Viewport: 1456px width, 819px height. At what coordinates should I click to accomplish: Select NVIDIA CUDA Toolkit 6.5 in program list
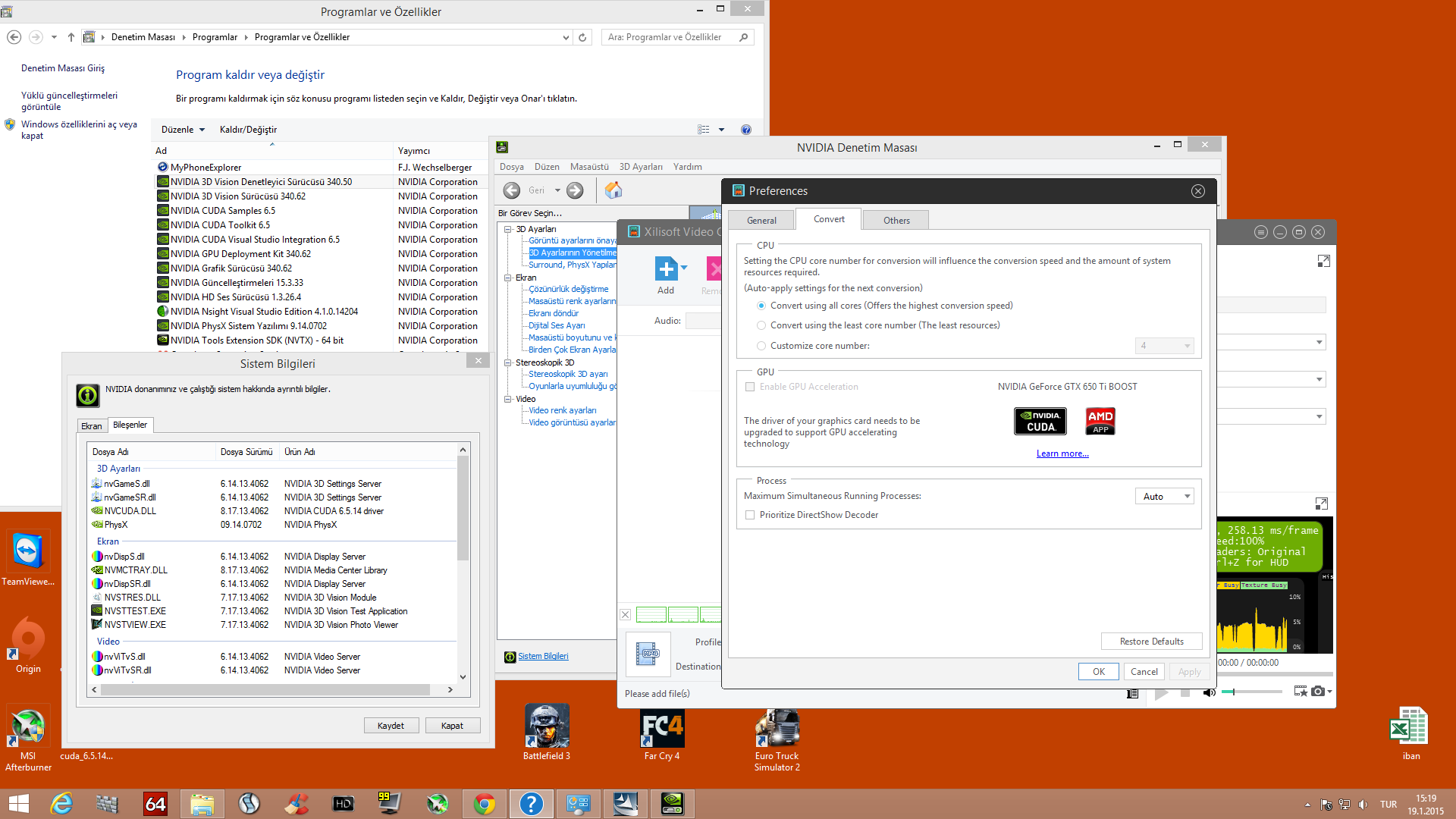(220, 225)
